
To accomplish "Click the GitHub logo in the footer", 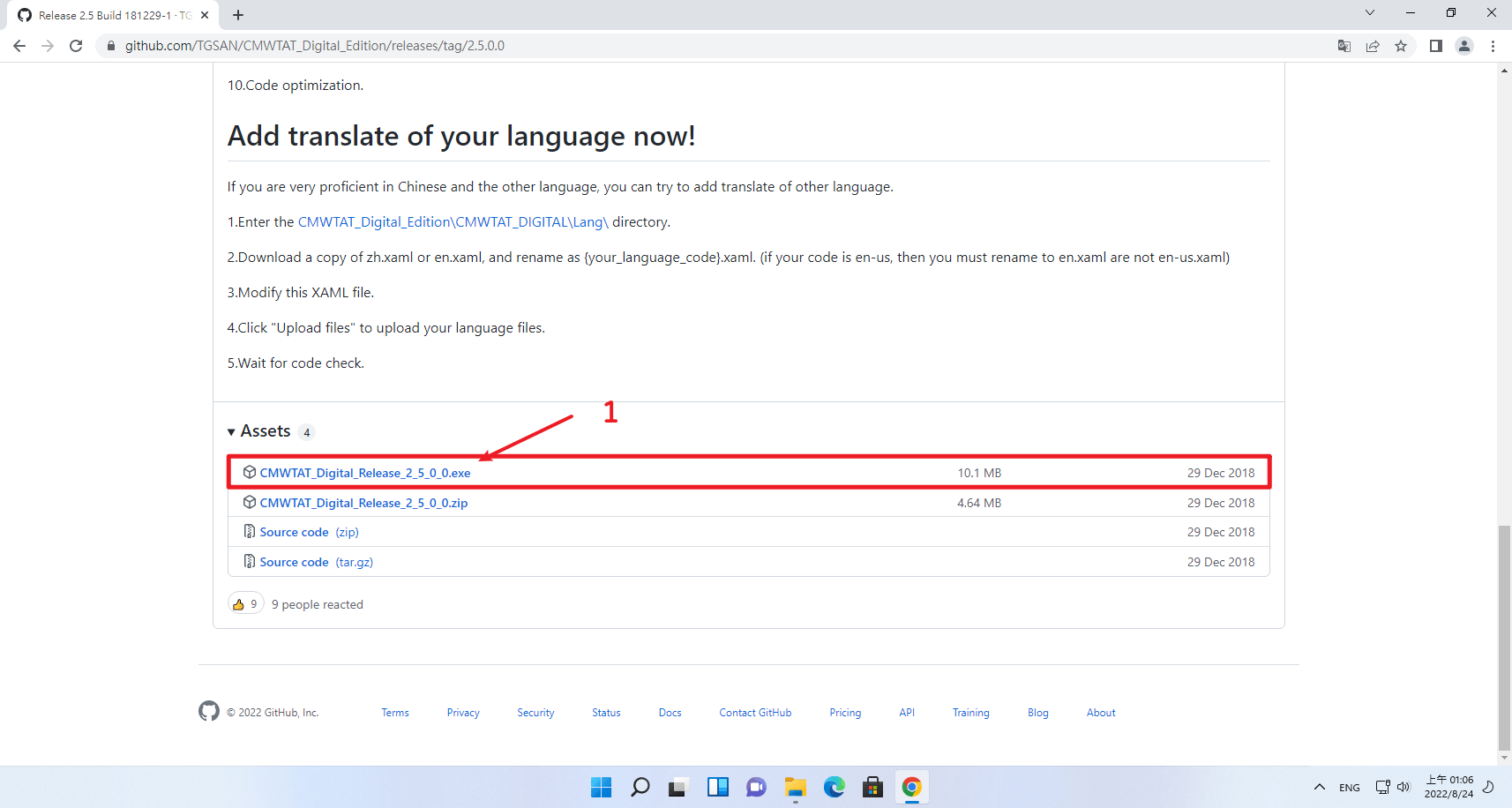I will point(208,711).
